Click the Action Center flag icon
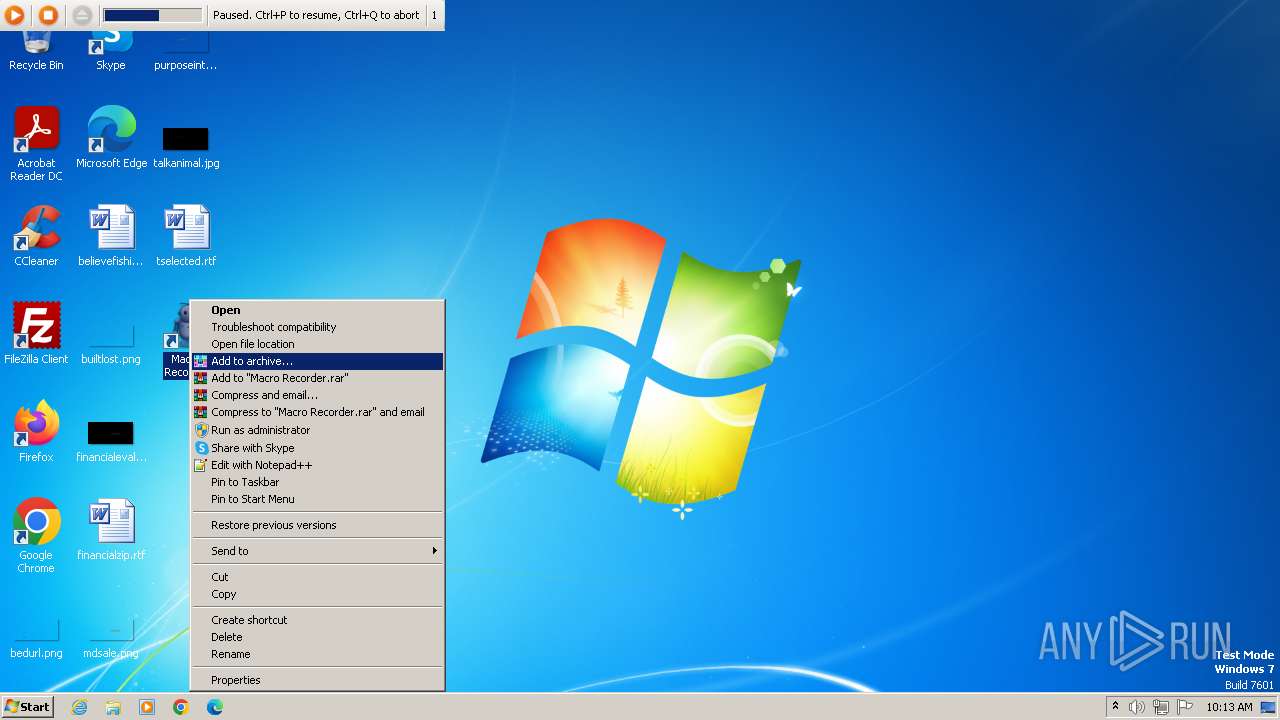Viewport: 1280px width, 720px height. [1185, 707]
